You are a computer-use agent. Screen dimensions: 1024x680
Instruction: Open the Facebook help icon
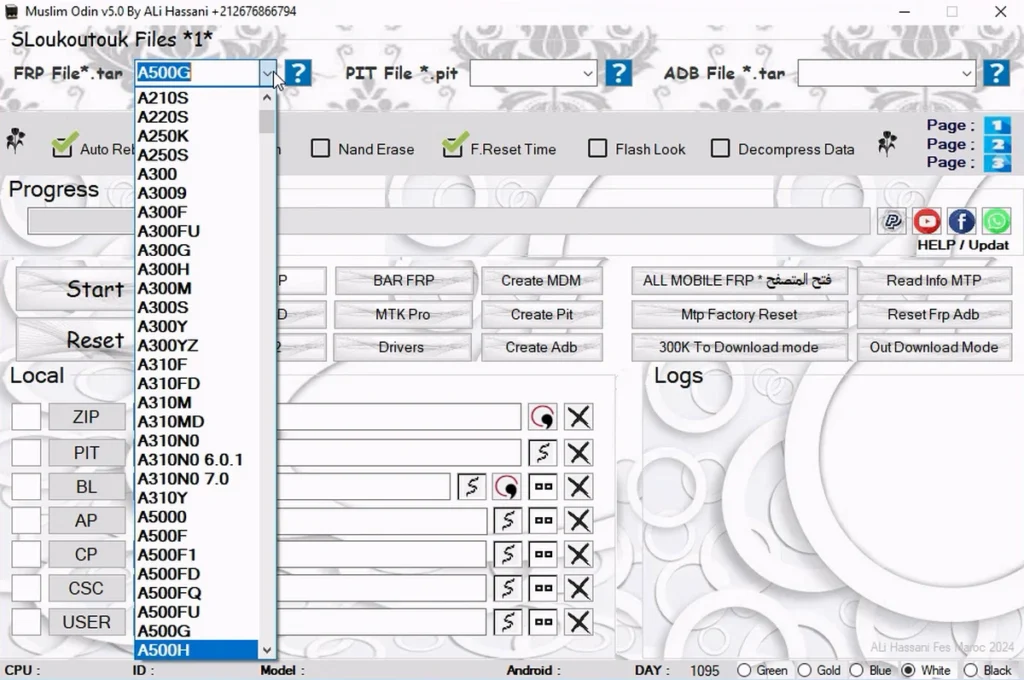pyautogui.click(x=961, y=222)
